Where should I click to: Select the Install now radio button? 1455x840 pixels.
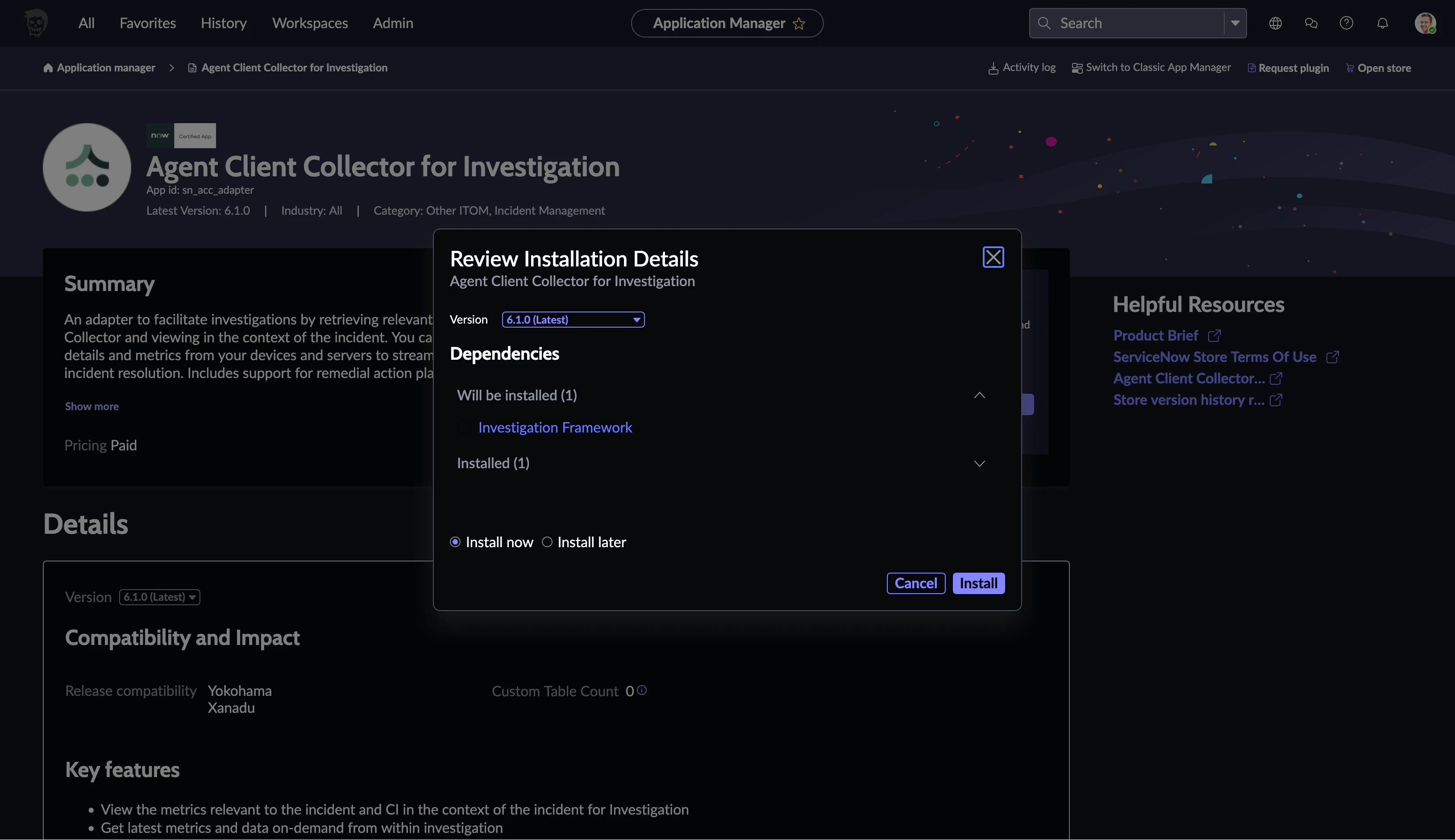click(x=455, y=542)
